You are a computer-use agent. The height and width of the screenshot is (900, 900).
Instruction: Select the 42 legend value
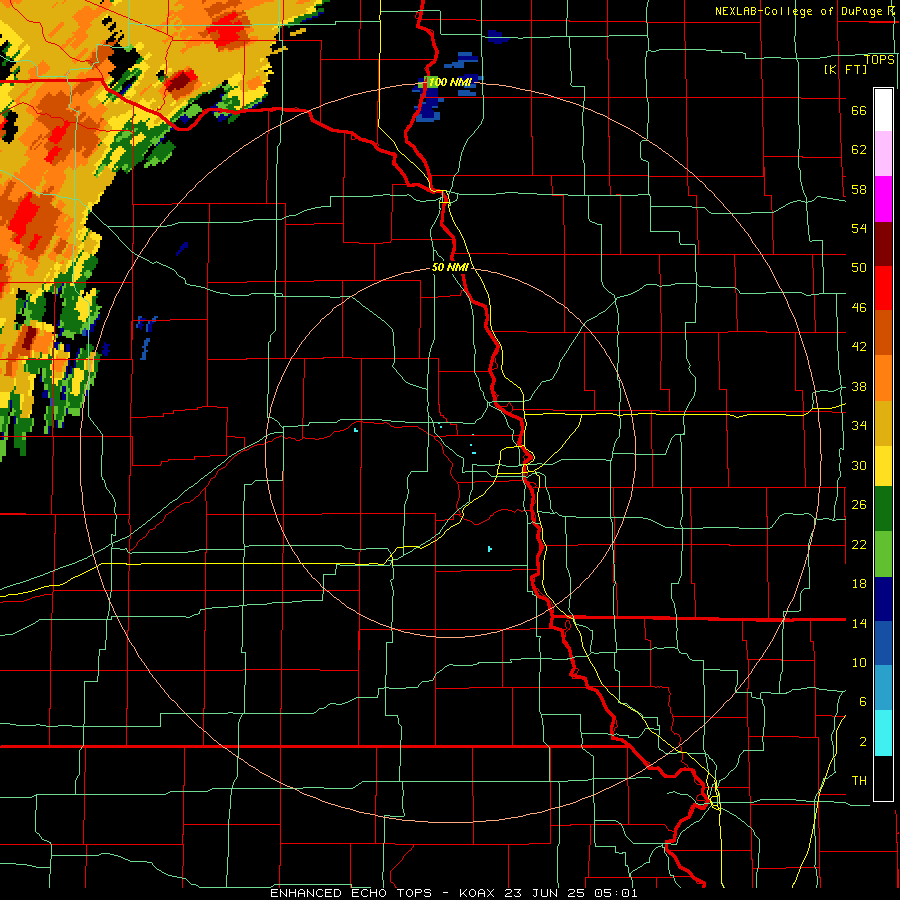(x=859, y=347)
